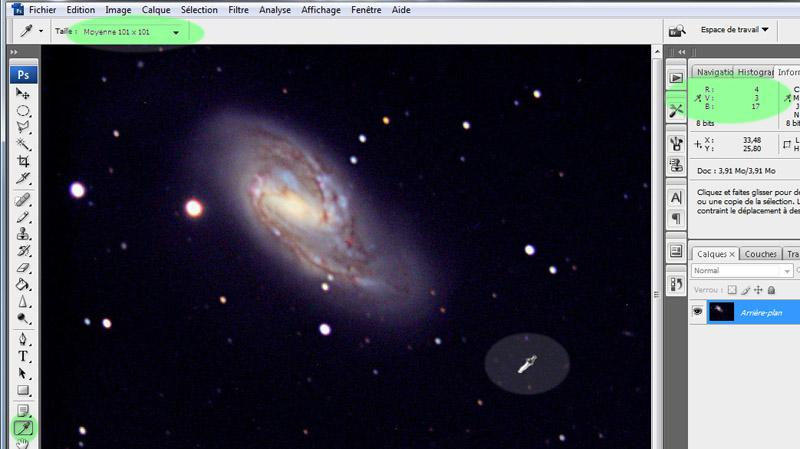
Task: Select the Notes tool
Action: click(x=22, y=410)
